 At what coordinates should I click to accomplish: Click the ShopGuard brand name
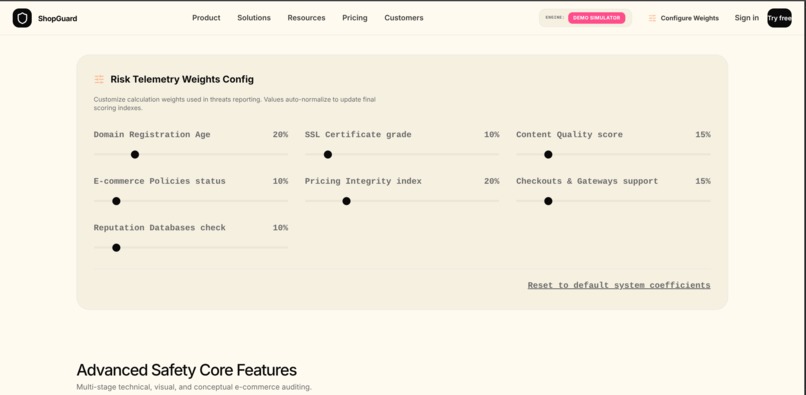coord(58,19)
